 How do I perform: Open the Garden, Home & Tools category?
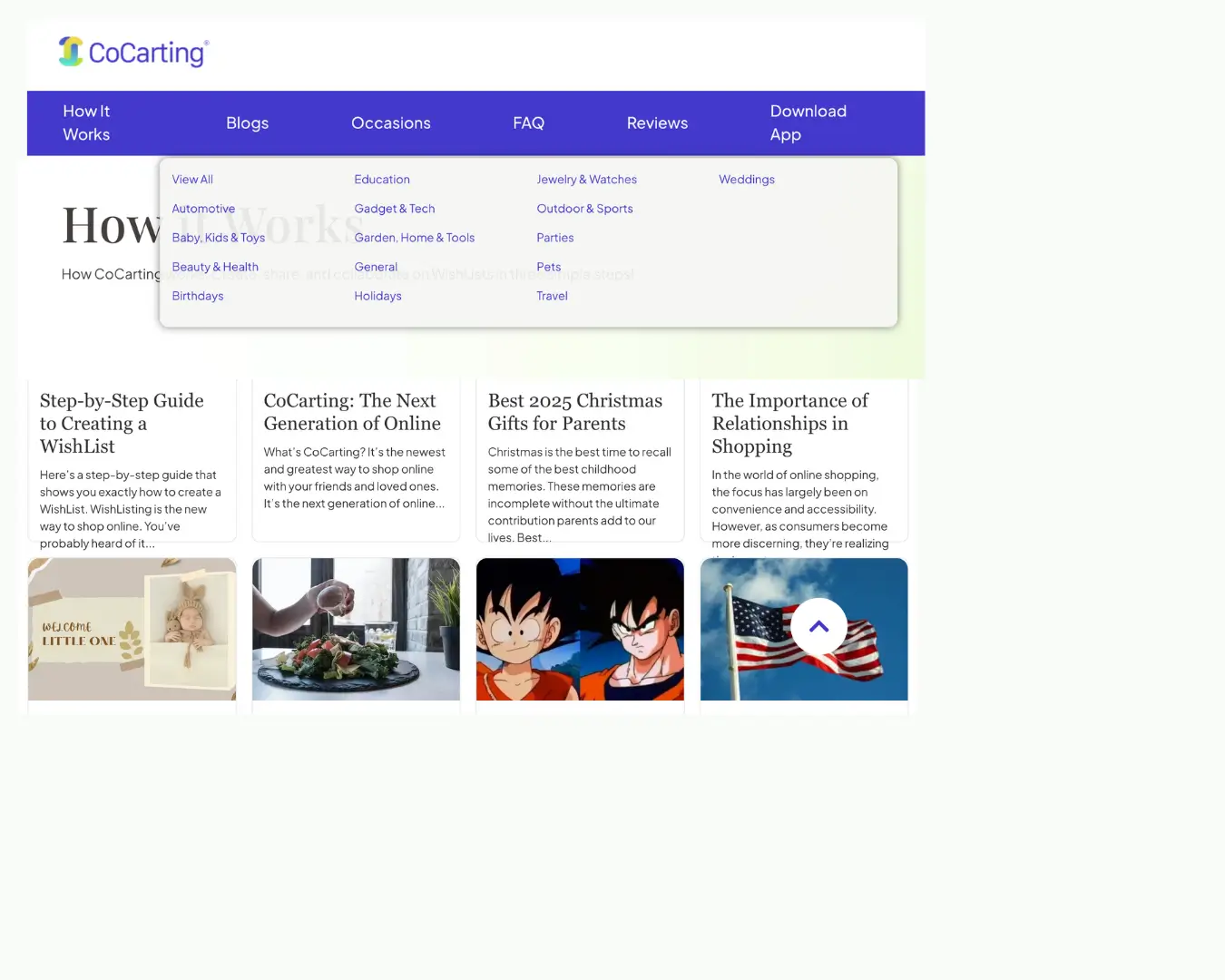414,237
